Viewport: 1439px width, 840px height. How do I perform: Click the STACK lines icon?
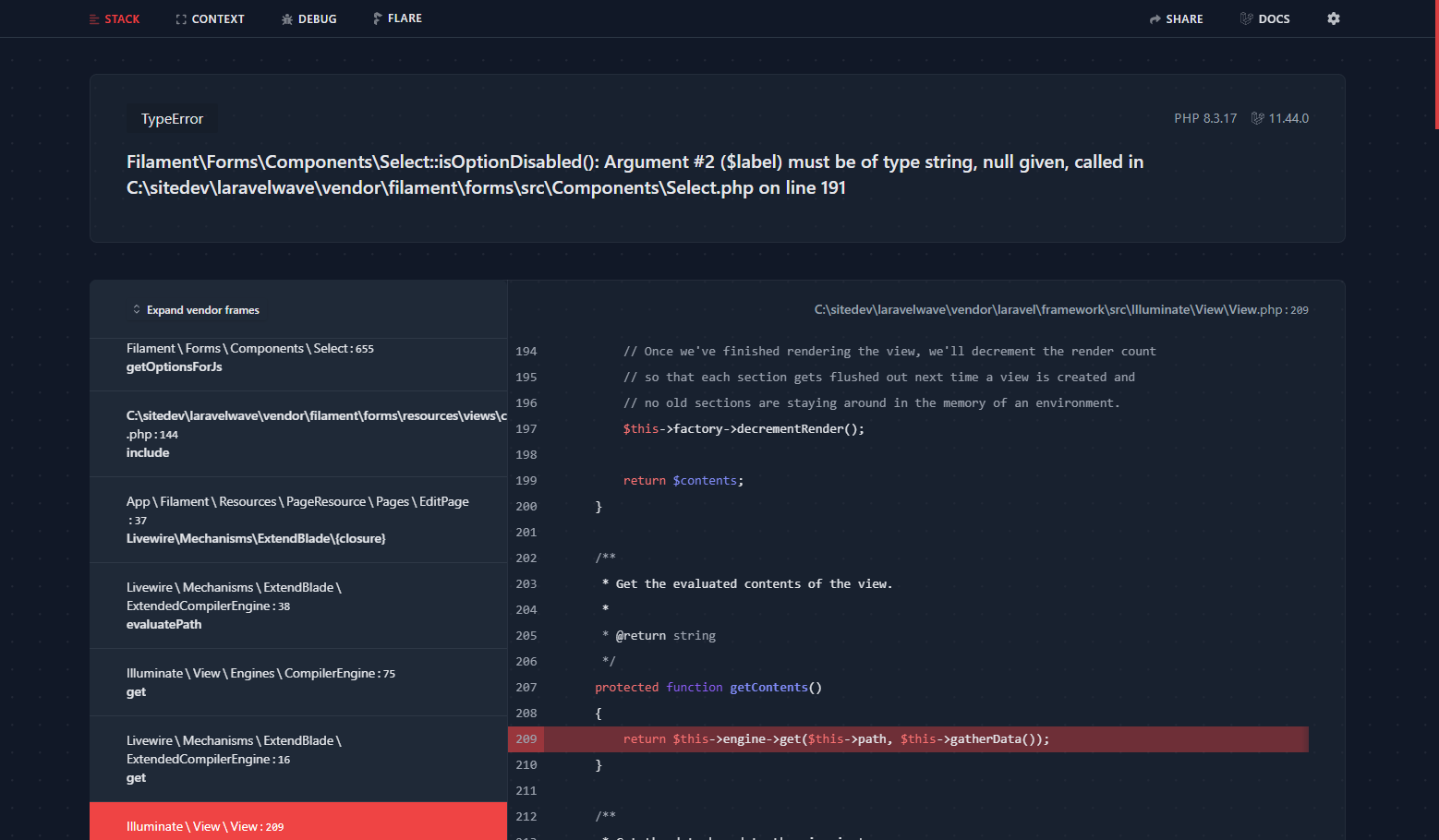click(x=94, y=19)
